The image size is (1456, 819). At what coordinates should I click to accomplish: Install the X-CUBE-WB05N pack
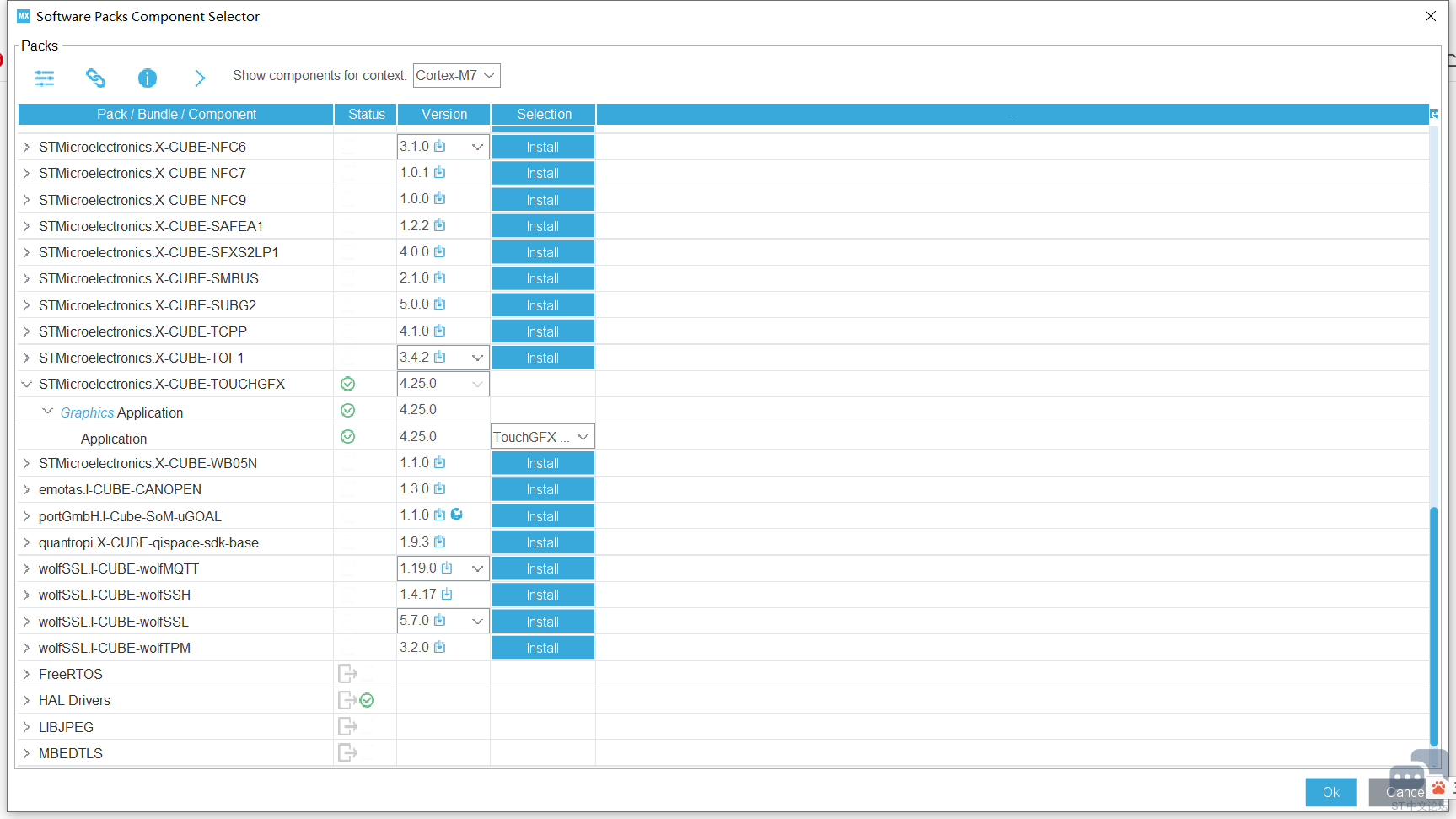(543, 463)
